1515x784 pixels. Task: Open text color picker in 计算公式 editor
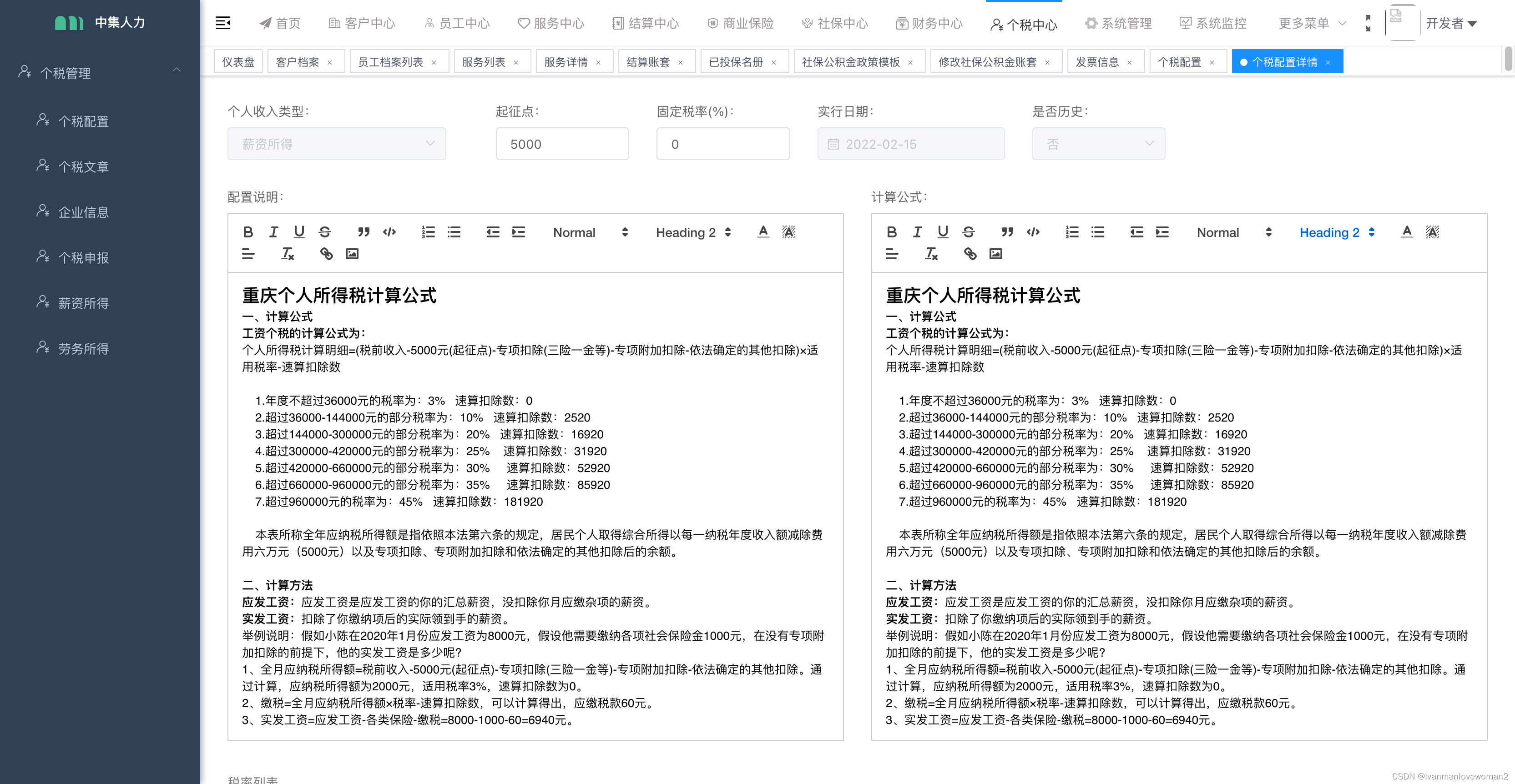click(x=1407, y=232)
